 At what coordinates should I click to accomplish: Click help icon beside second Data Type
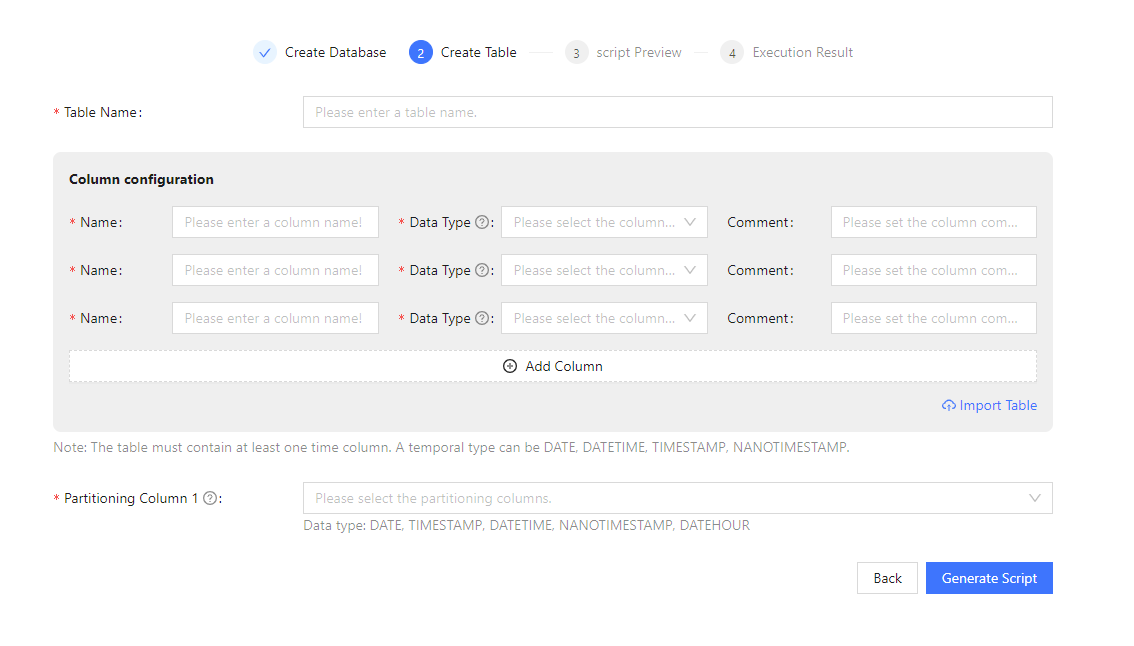point(482,270)
